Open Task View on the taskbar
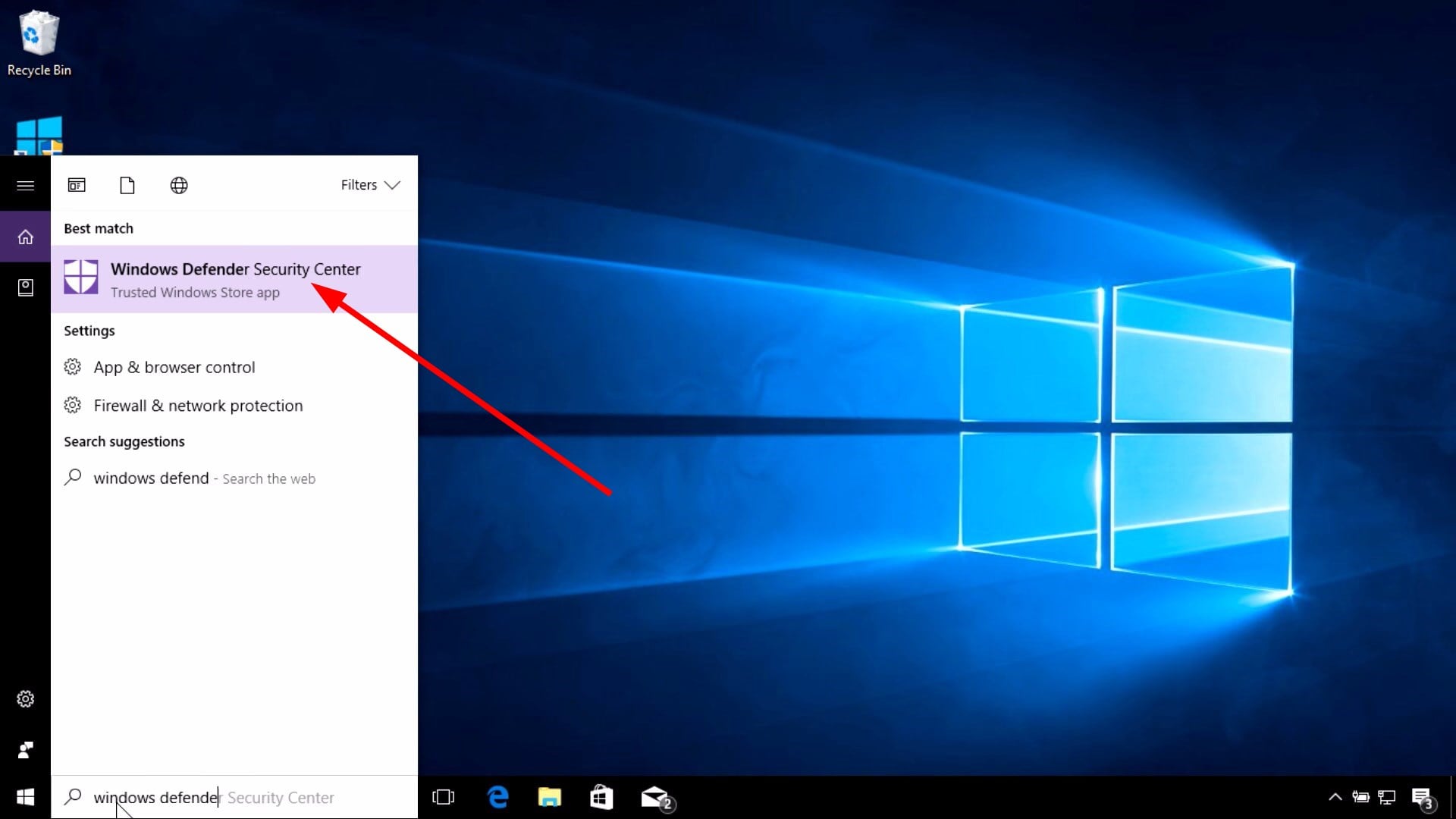This screenshot has width=1456, height=819. (x=443, y=797)
